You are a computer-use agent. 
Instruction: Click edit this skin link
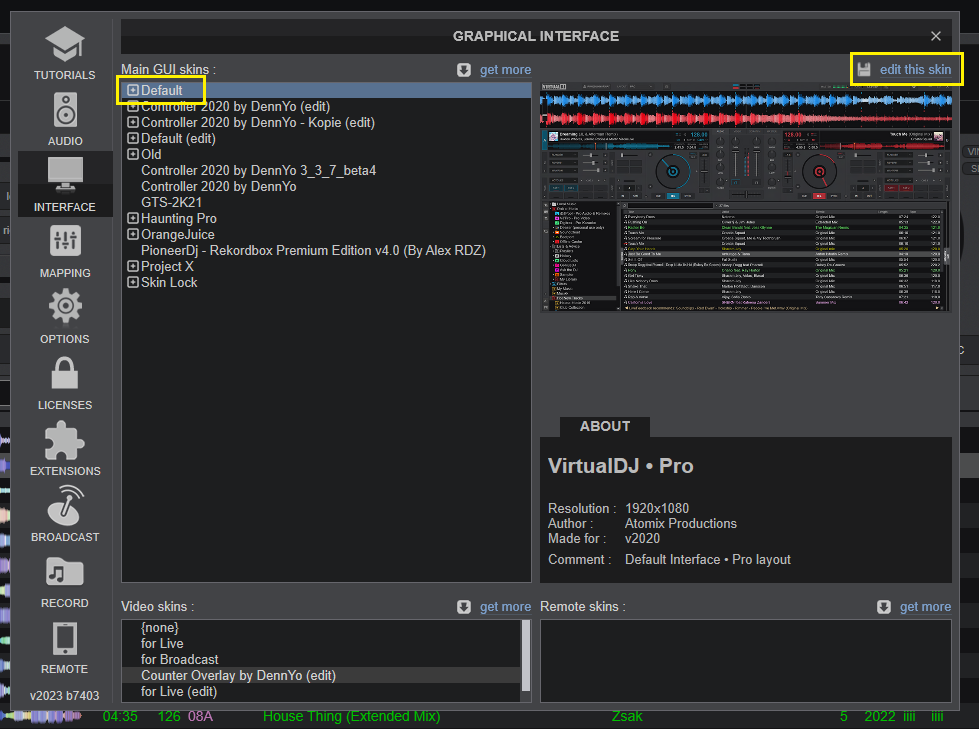pyautogui.click(x=915, y=69)
